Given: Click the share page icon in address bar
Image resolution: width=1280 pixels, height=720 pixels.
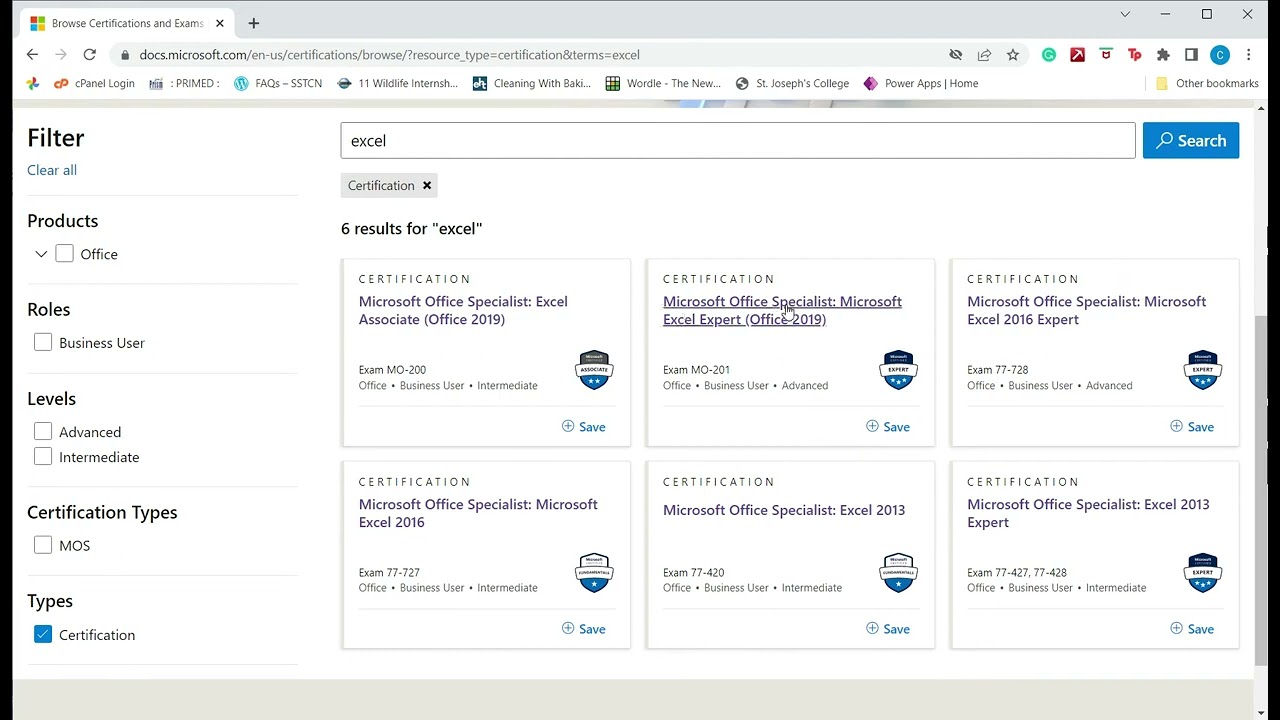Looking at the screenshot, I should [x=984, y=55].
